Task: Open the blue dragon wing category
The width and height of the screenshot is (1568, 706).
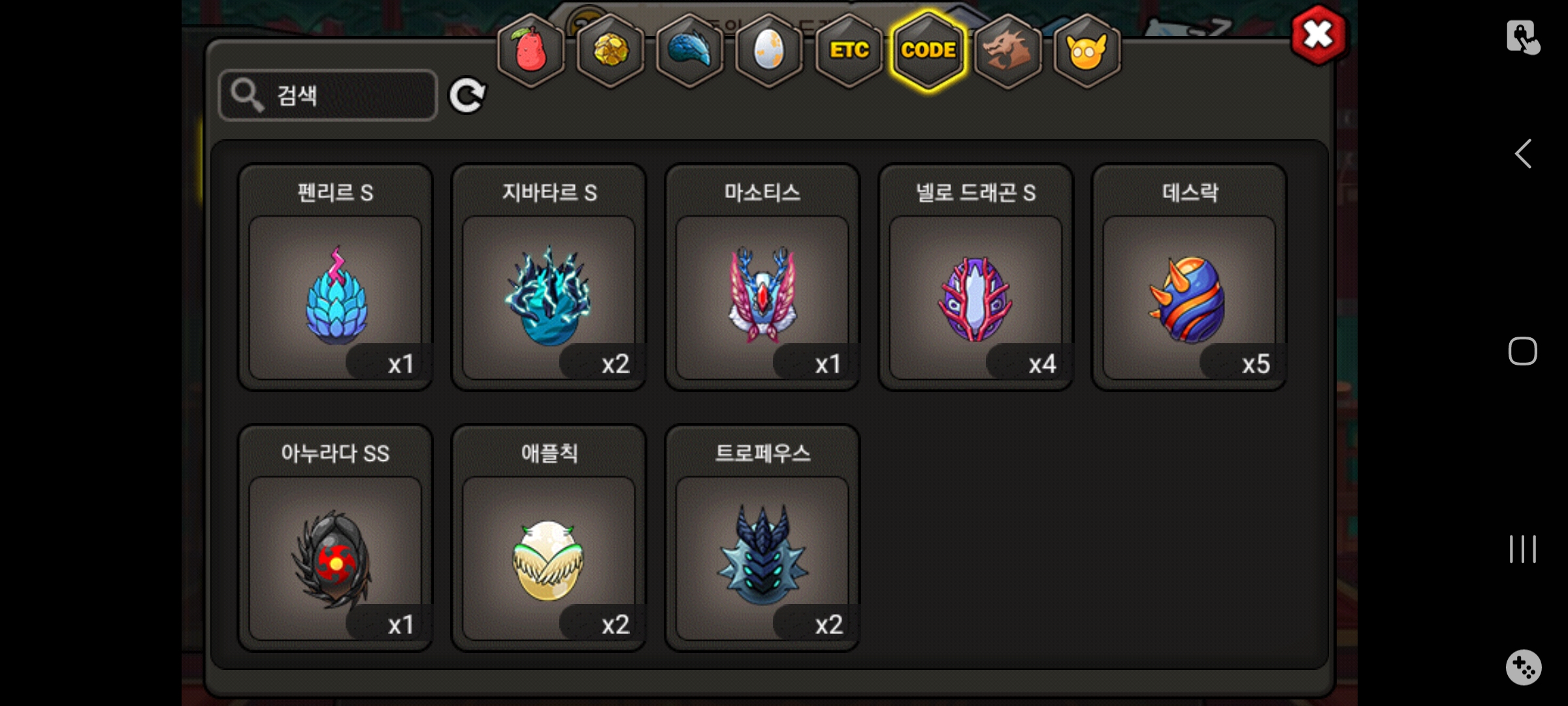Action: [x=690, y=50]
